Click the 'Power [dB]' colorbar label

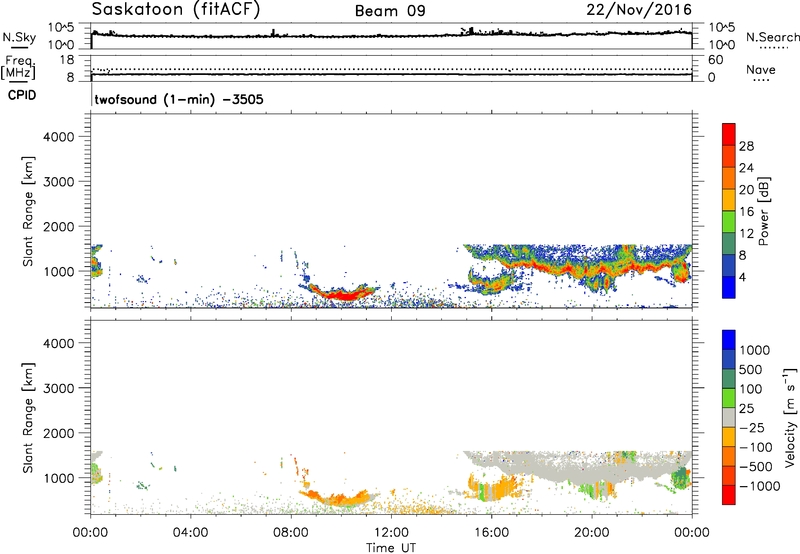pyautogui.click(x=764, y=211)
